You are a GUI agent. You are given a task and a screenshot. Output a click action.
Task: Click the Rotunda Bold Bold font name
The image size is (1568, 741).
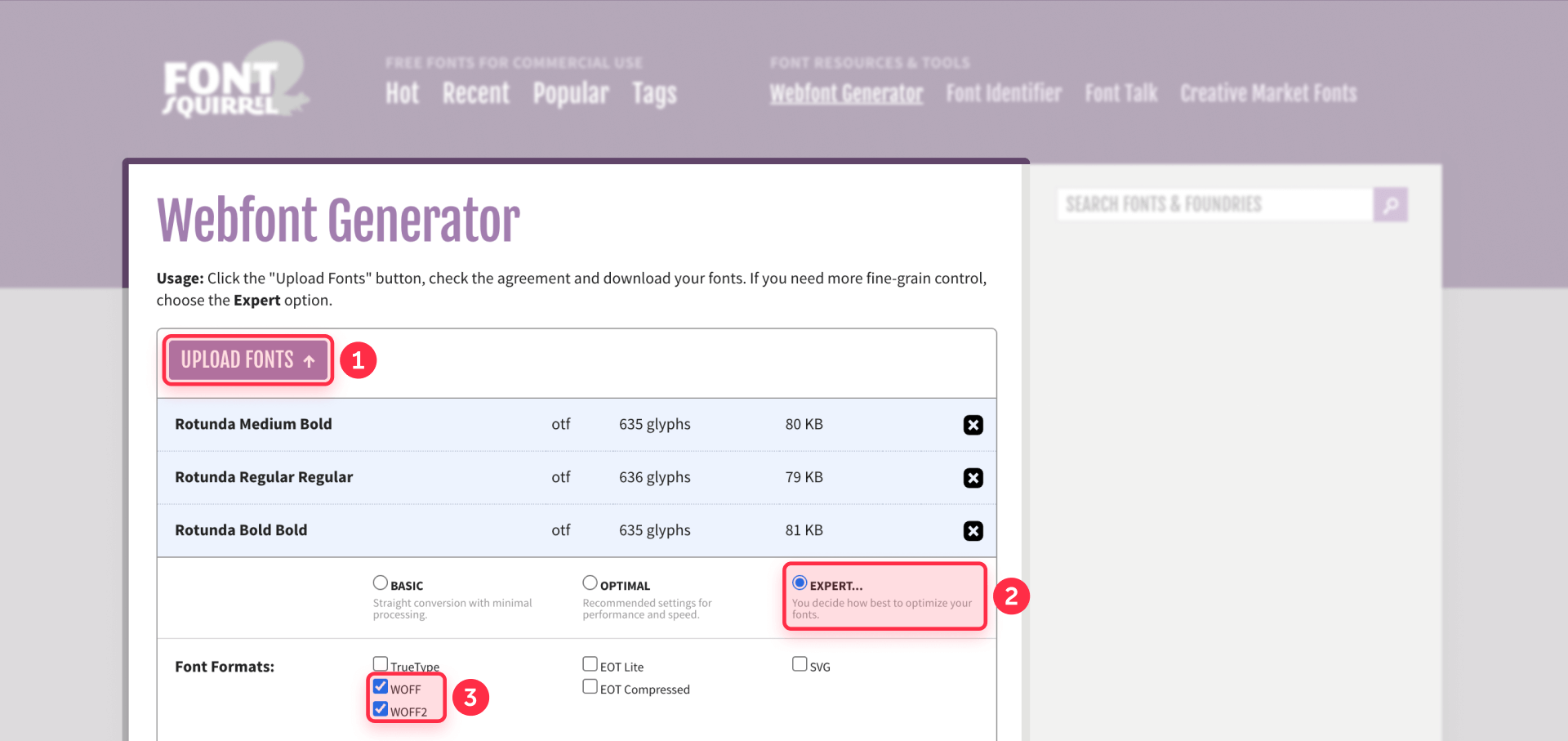[x=241, y=530]
